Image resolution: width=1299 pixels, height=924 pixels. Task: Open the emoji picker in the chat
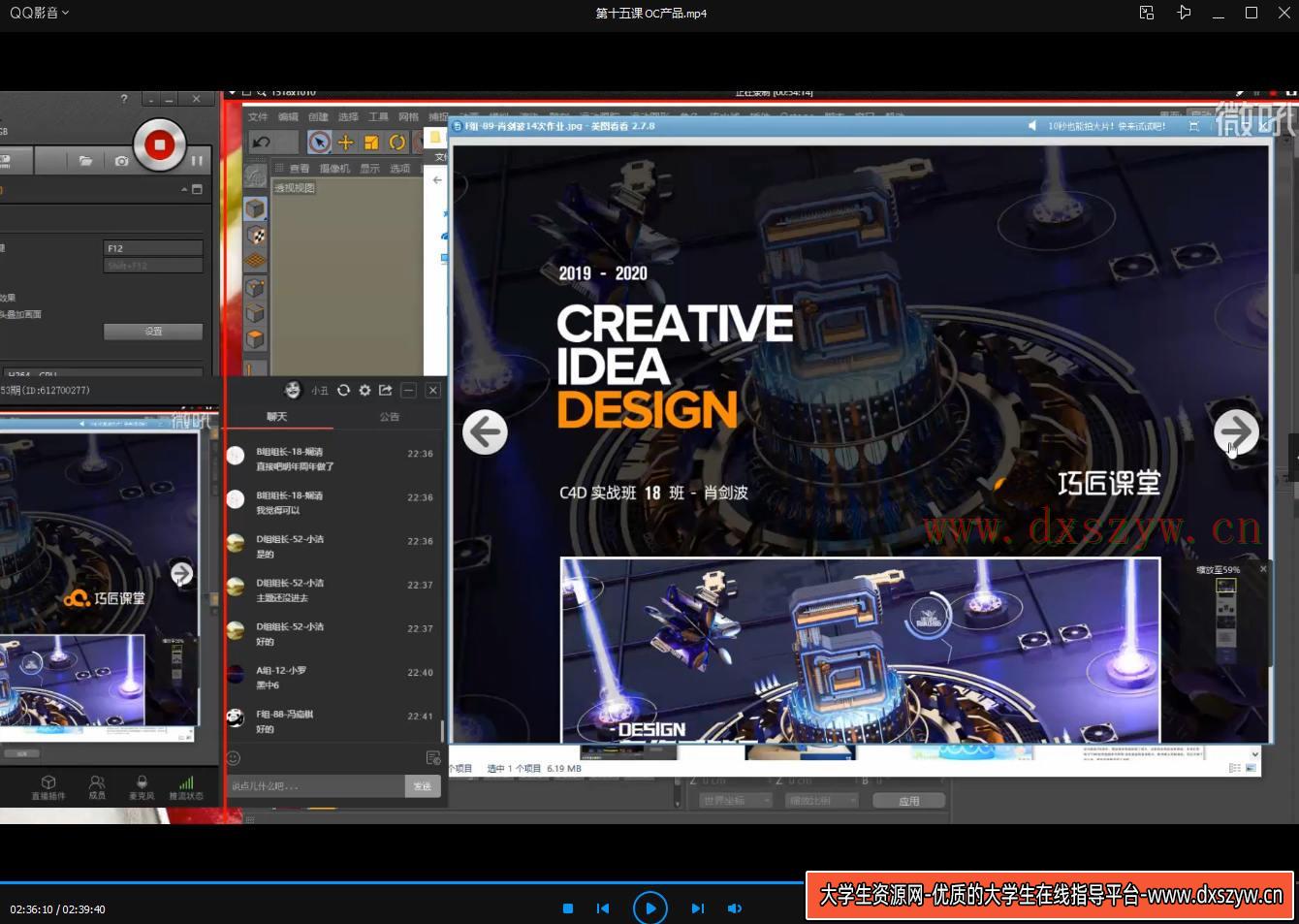pyautogui.click(x=234, y=757)
